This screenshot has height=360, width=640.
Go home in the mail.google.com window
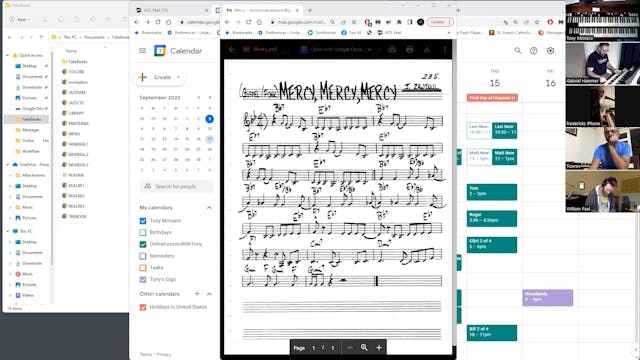(259, 22)
